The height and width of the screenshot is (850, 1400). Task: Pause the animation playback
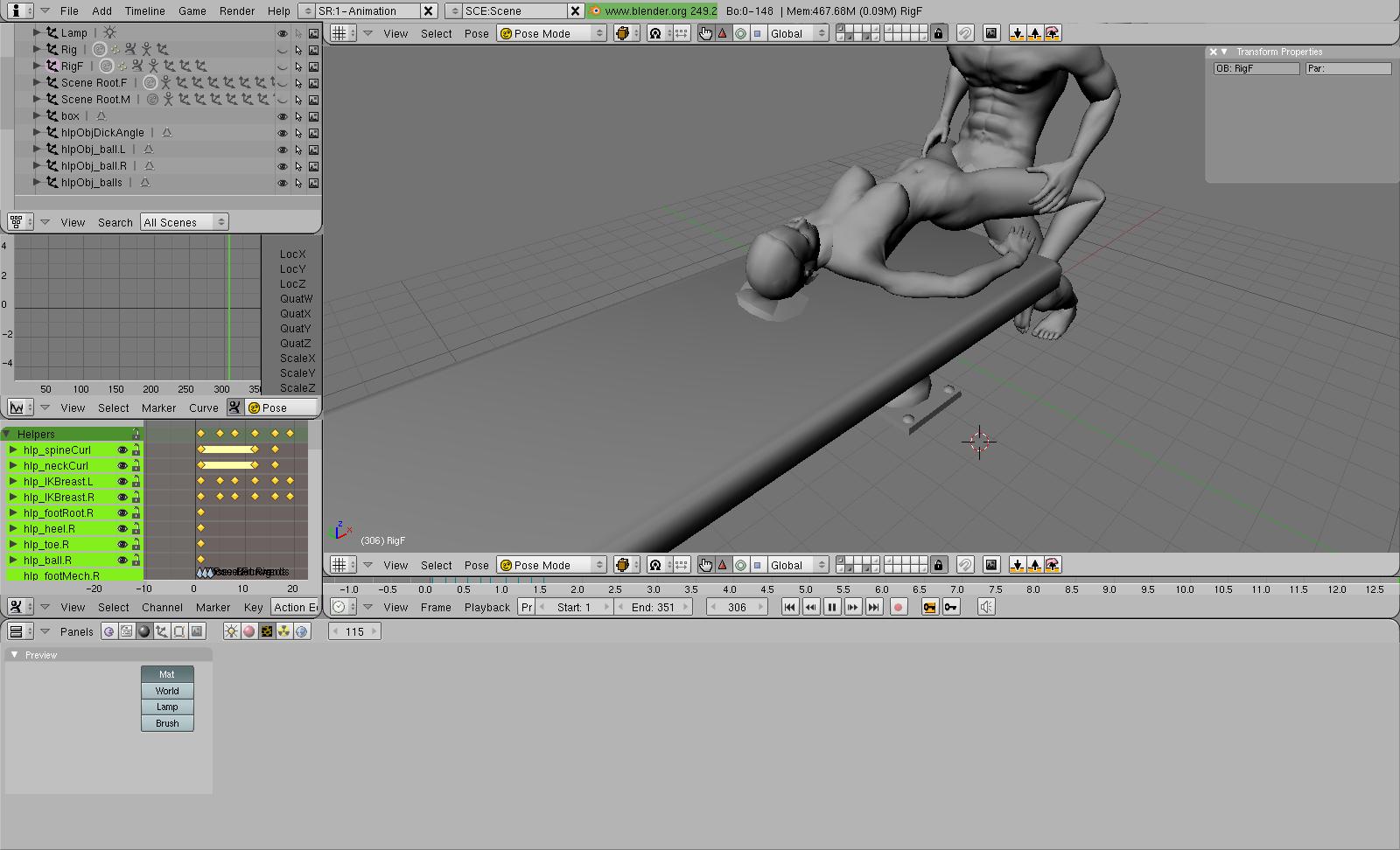[x=831, y=607]
